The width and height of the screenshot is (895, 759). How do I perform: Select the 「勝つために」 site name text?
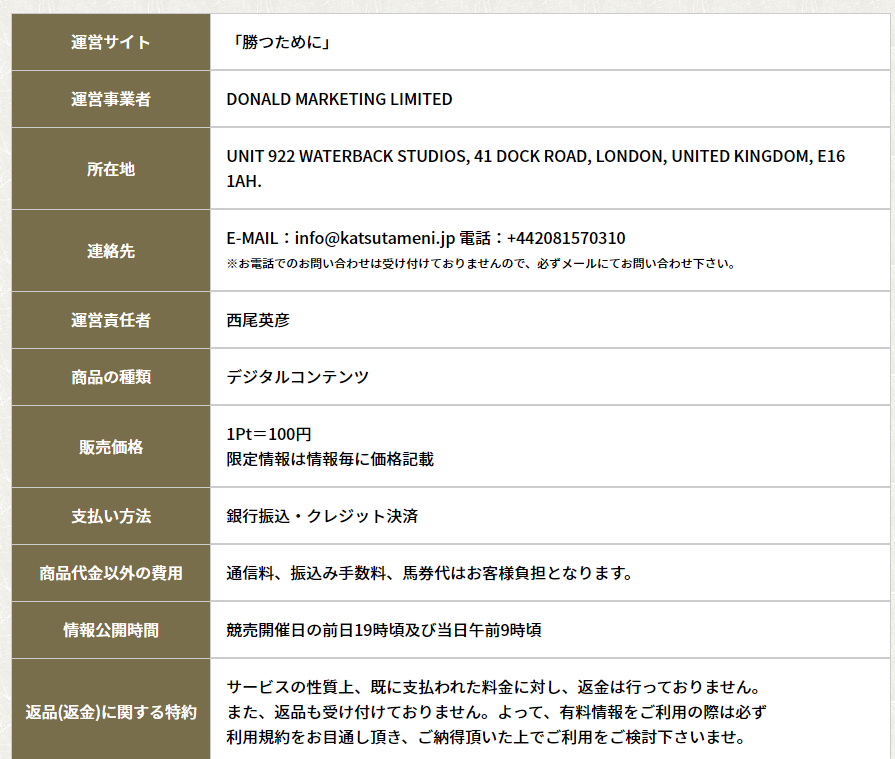(x=279, y=42)
